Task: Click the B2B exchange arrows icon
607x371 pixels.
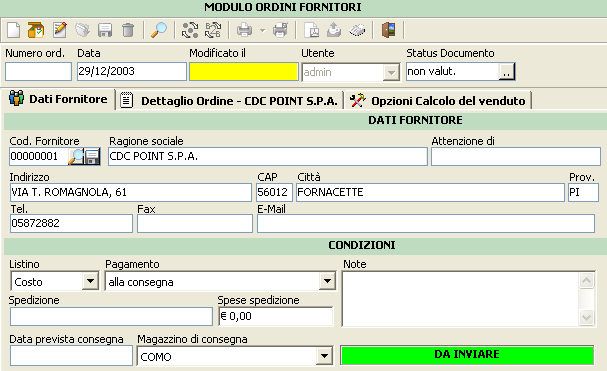Action: [213, 30]
